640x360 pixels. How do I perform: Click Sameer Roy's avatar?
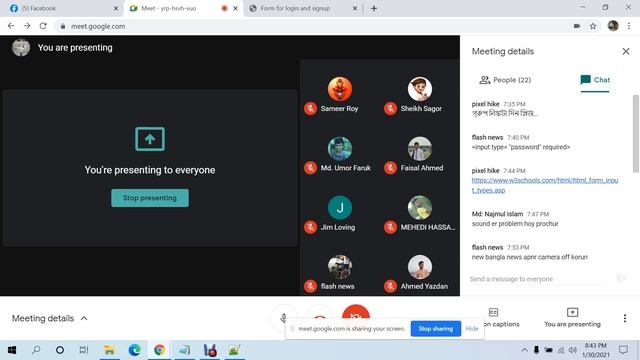[340, 89]
